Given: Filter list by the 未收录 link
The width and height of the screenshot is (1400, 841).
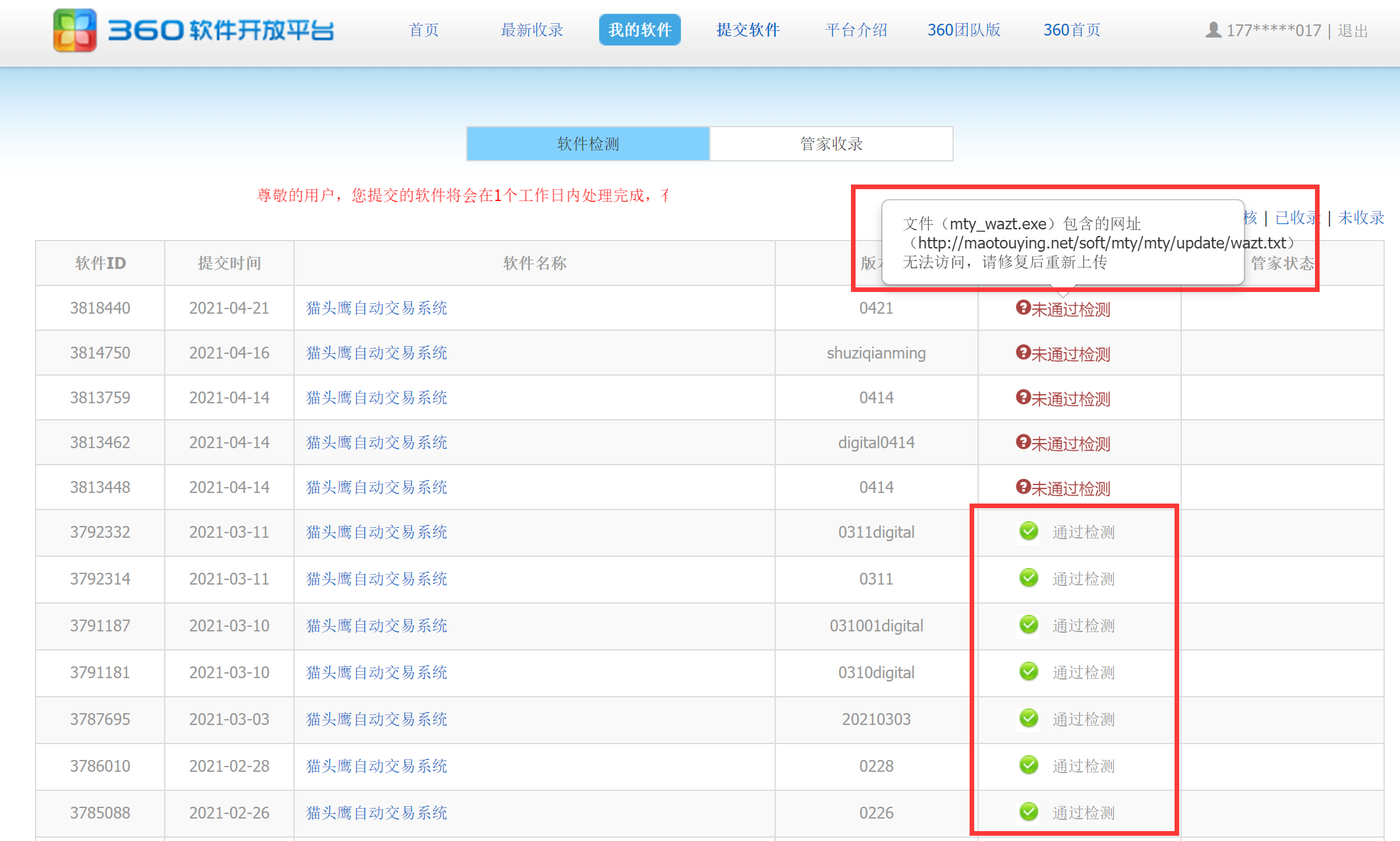Looking at the screenshot, I should [x=1360, y=217].
